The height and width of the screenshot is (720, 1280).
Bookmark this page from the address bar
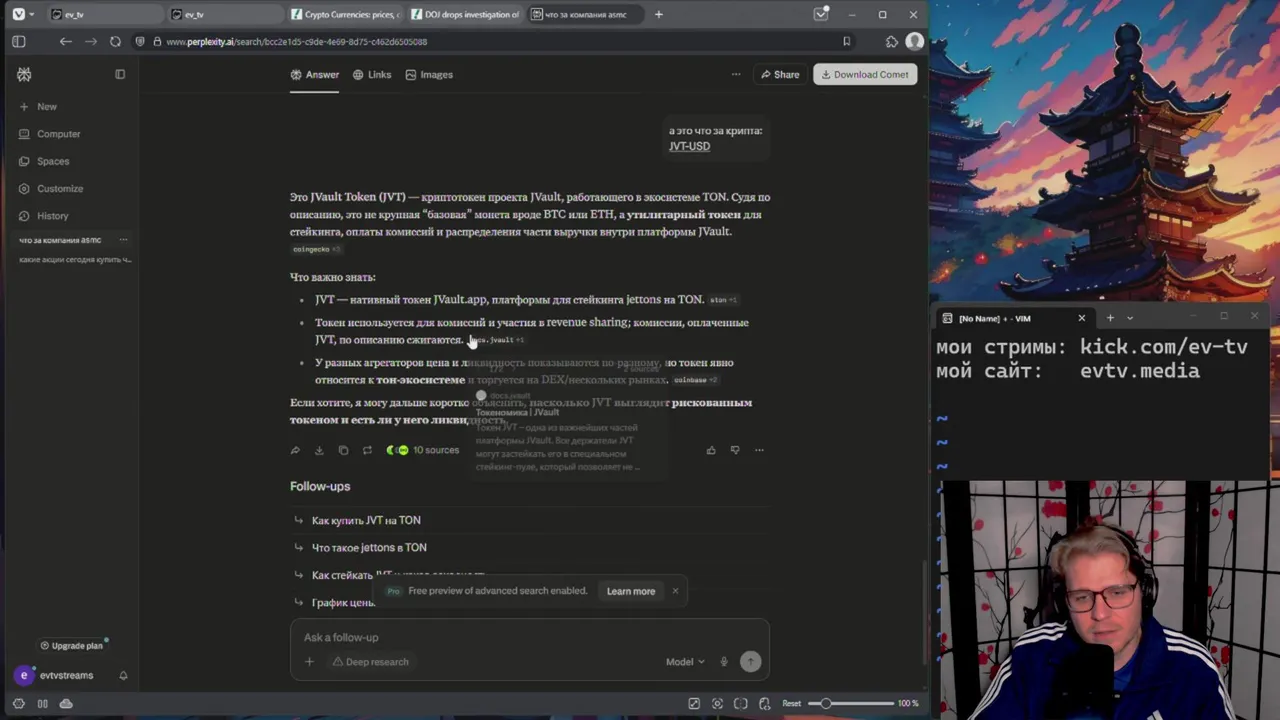(846, 41)
